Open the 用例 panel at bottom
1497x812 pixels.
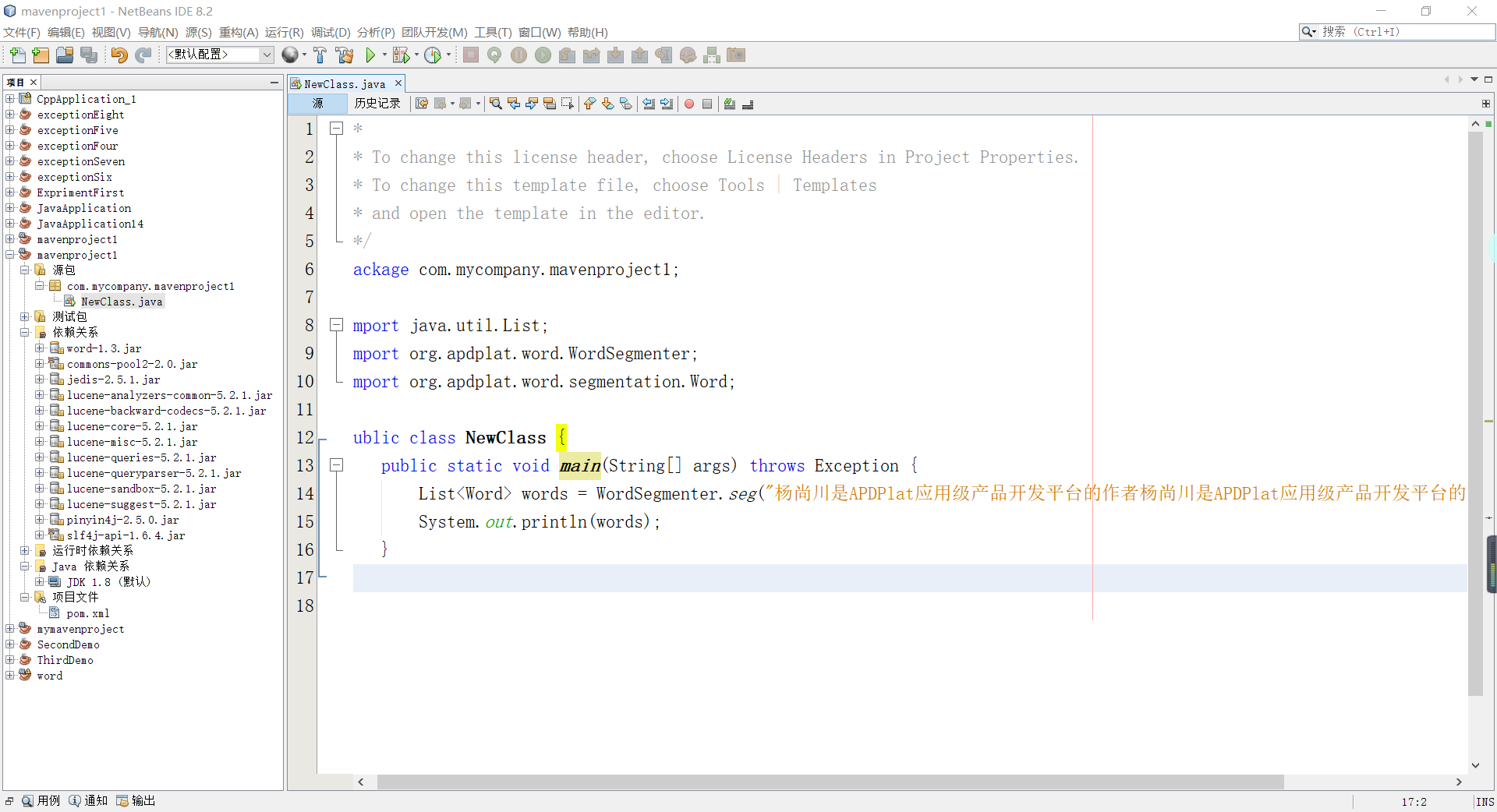(41, 801)
